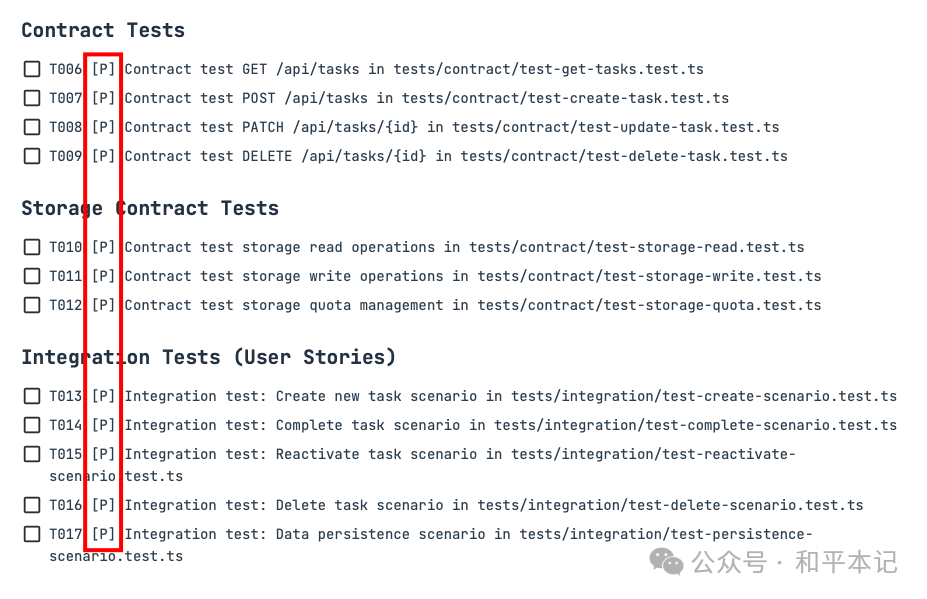Check the T010 storage read checkbox
The width and height of the screenshot is (927, 599).
(32, 247)
